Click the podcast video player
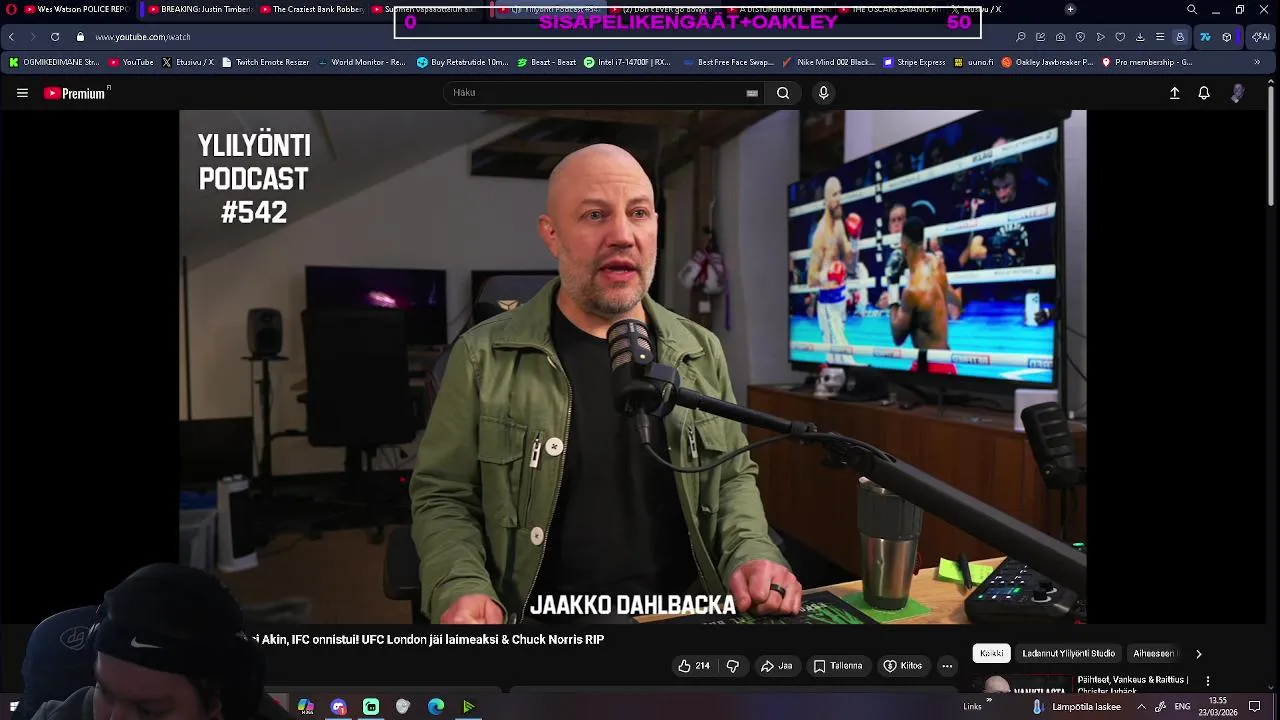Viewport: 1280px width, 720px height. pyautogui.click(x=632, y=366)
